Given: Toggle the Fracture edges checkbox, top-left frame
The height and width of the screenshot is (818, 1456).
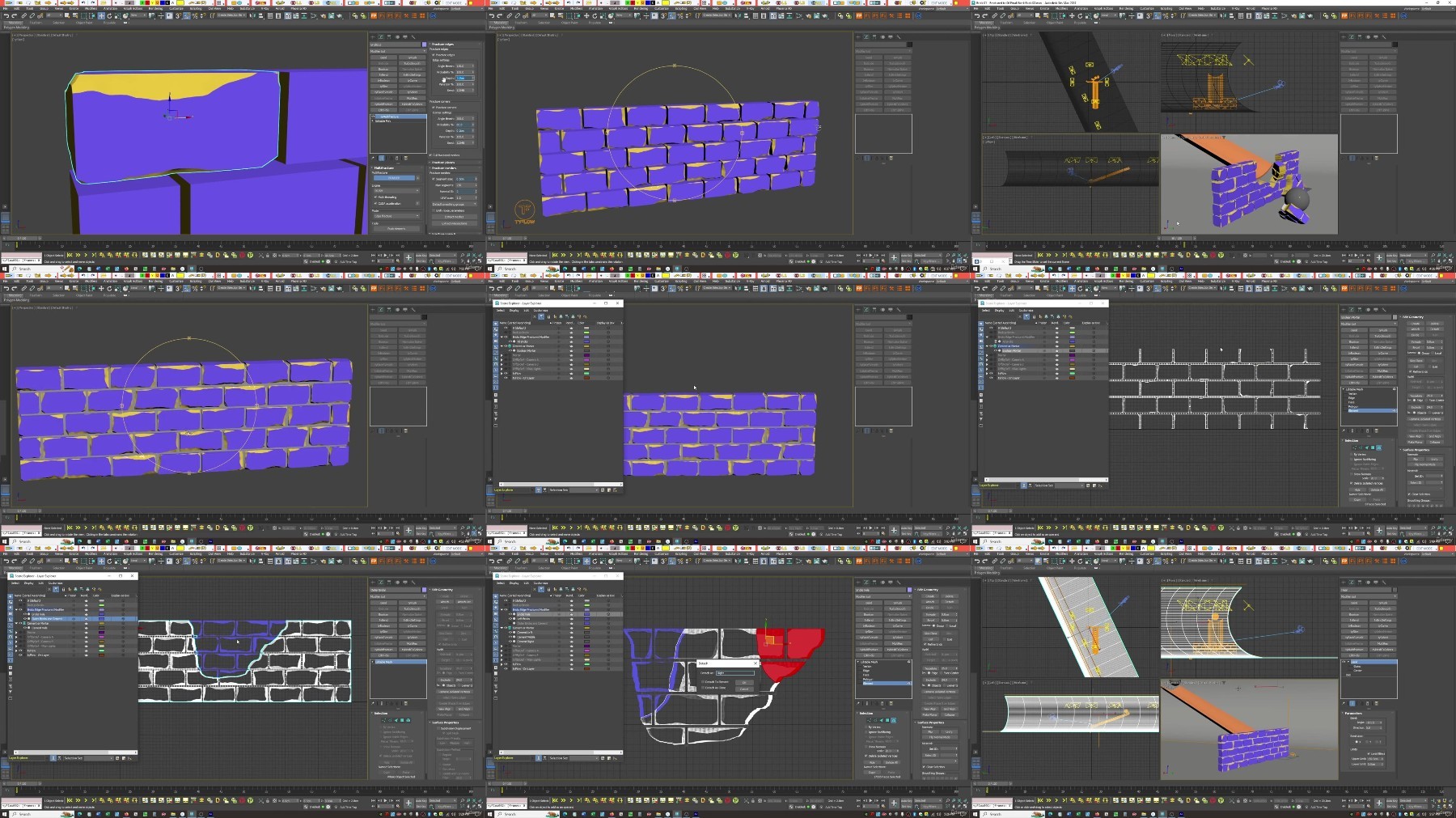Looking at the screenshot, I should 434,55.
